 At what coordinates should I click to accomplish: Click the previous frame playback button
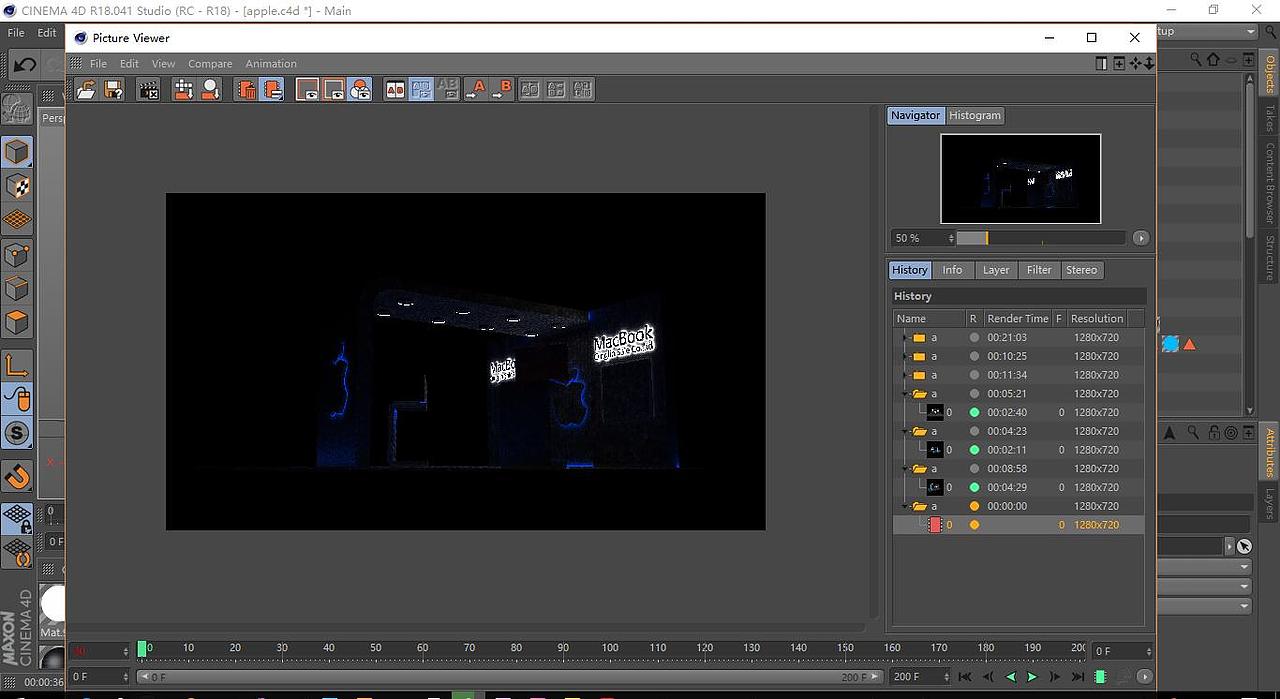(988, 677)
